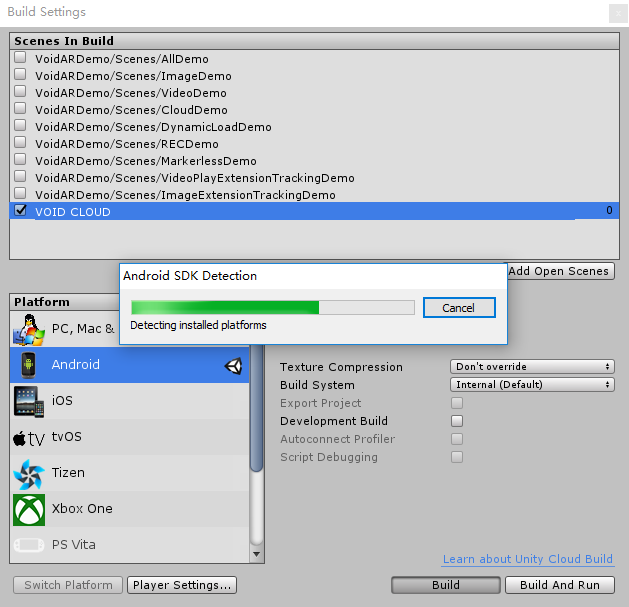Image resolution: width=629 pixels, height=607 pixels.
Task: Select the Android platform label
Action: tap(75, 365)
